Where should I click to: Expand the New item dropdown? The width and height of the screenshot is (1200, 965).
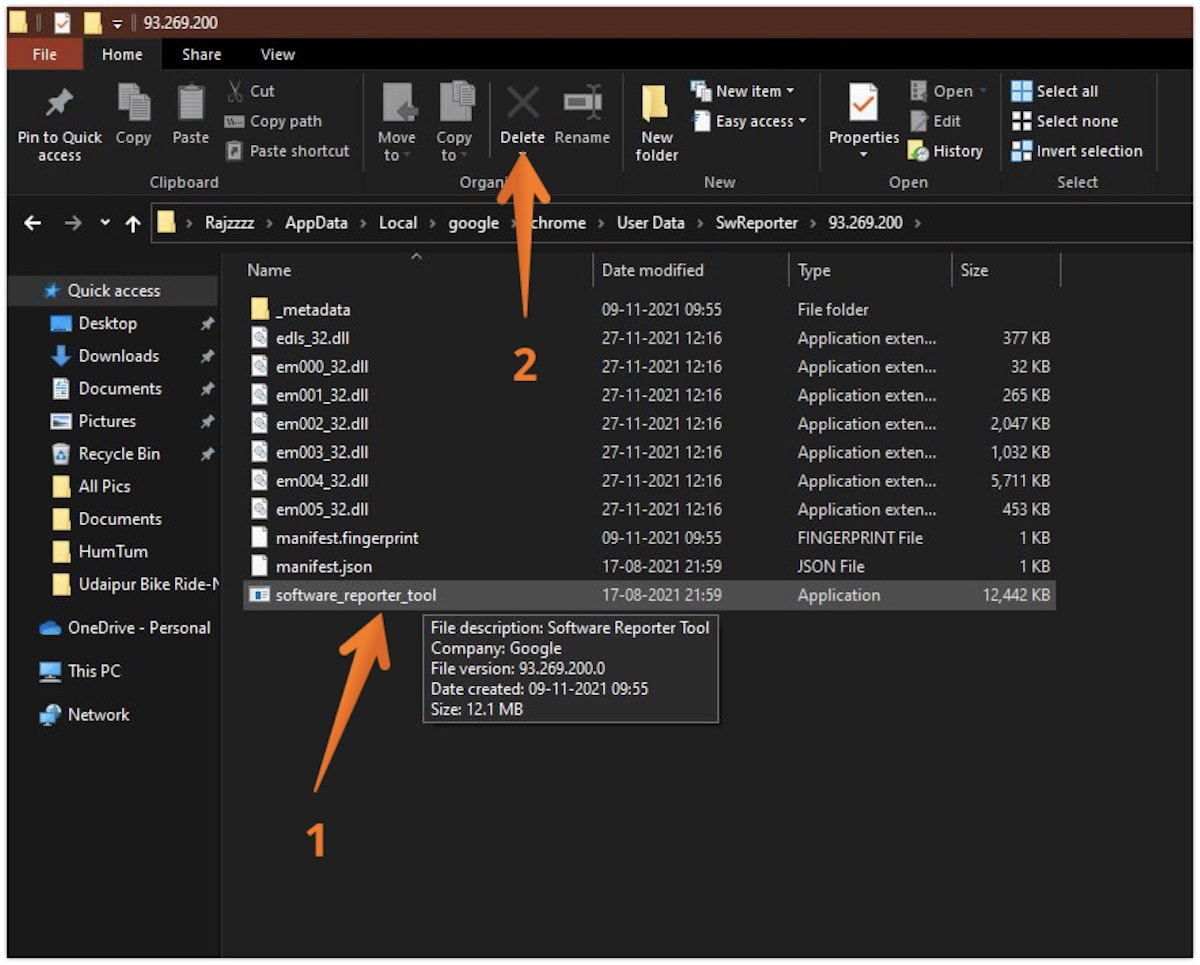click(745, 91)
